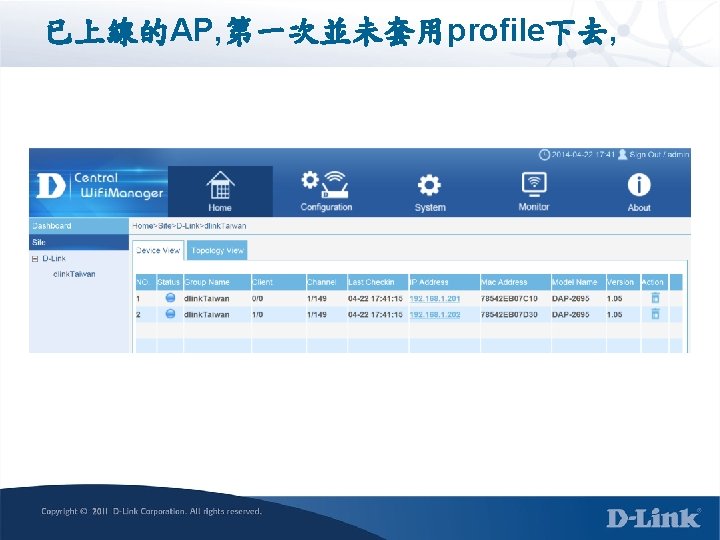Open IP address link 192.168.1.202
Viewport: 720px width, 540px height.
434,315
